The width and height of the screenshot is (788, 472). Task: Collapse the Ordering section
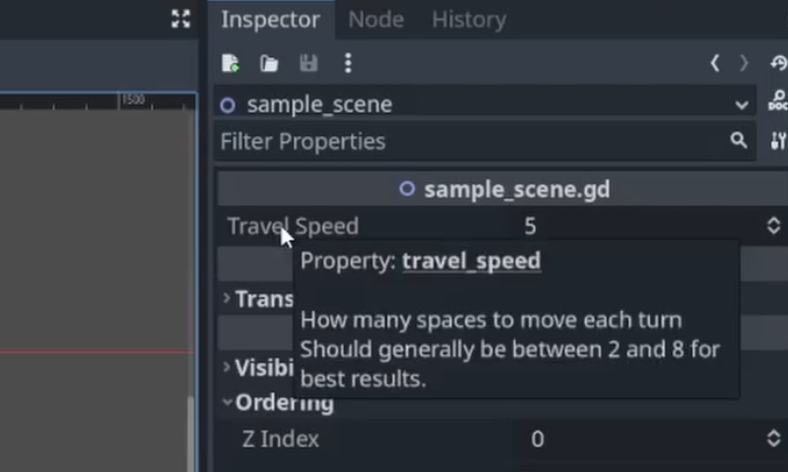tap(279, 403)
